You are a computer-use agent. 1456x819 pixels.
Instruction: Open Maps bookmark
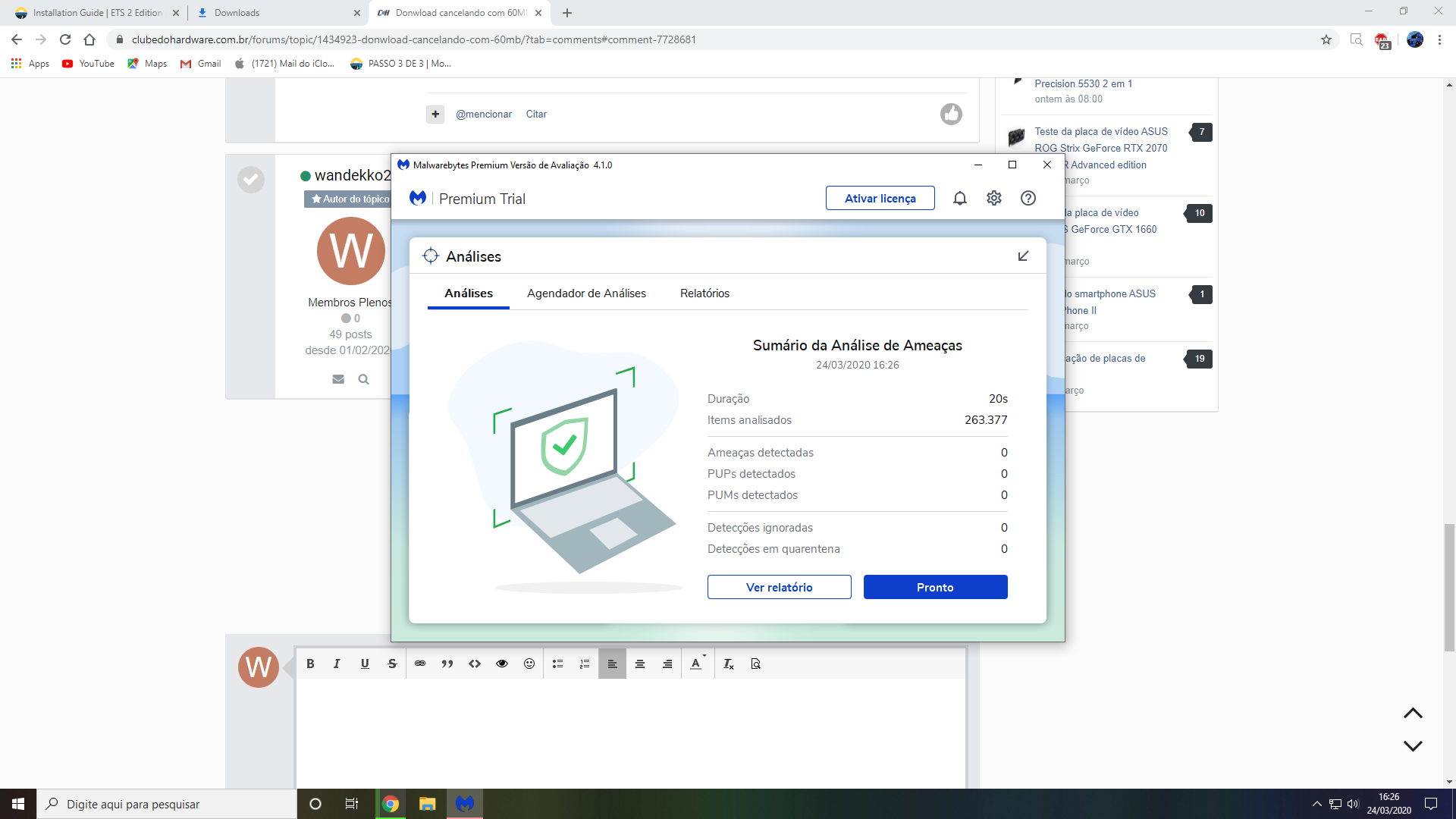point(147,64)
